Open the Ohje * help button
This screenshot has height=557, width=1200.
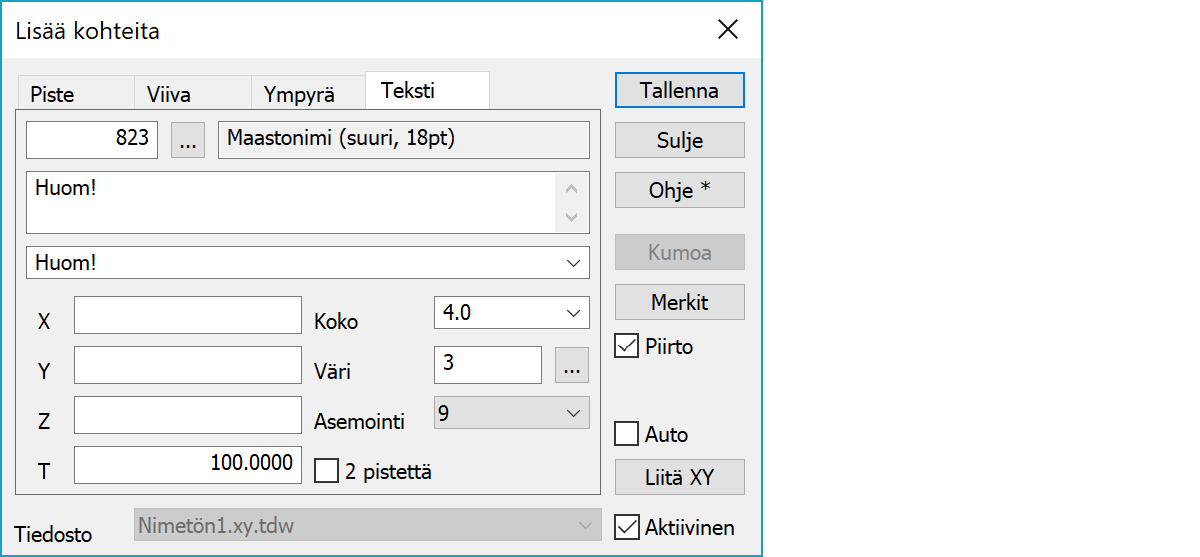point(679,190)
